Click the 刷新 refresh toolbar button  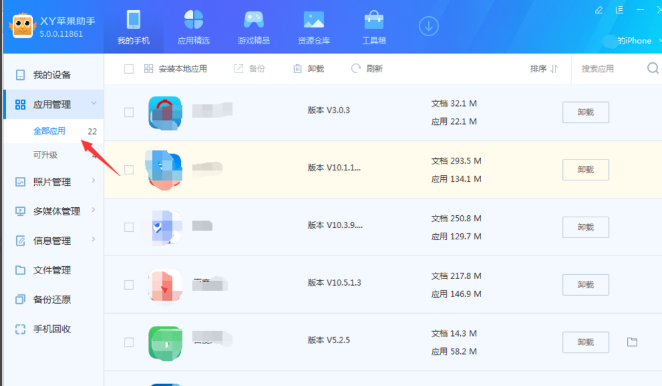click(x=367, y=69)
